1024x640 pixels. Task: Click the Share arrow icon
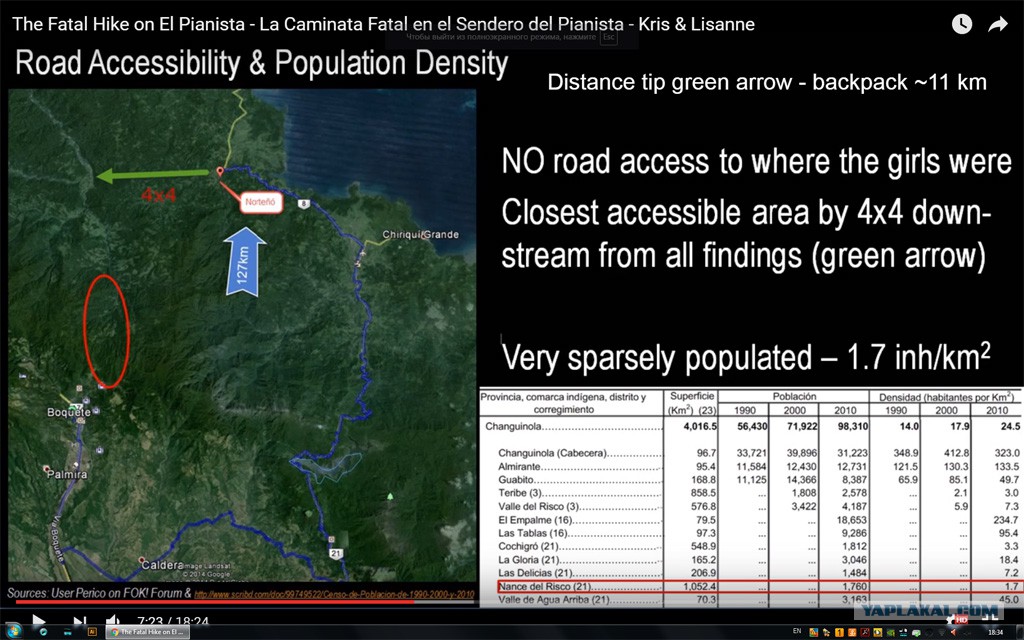(x=997, y=25)
